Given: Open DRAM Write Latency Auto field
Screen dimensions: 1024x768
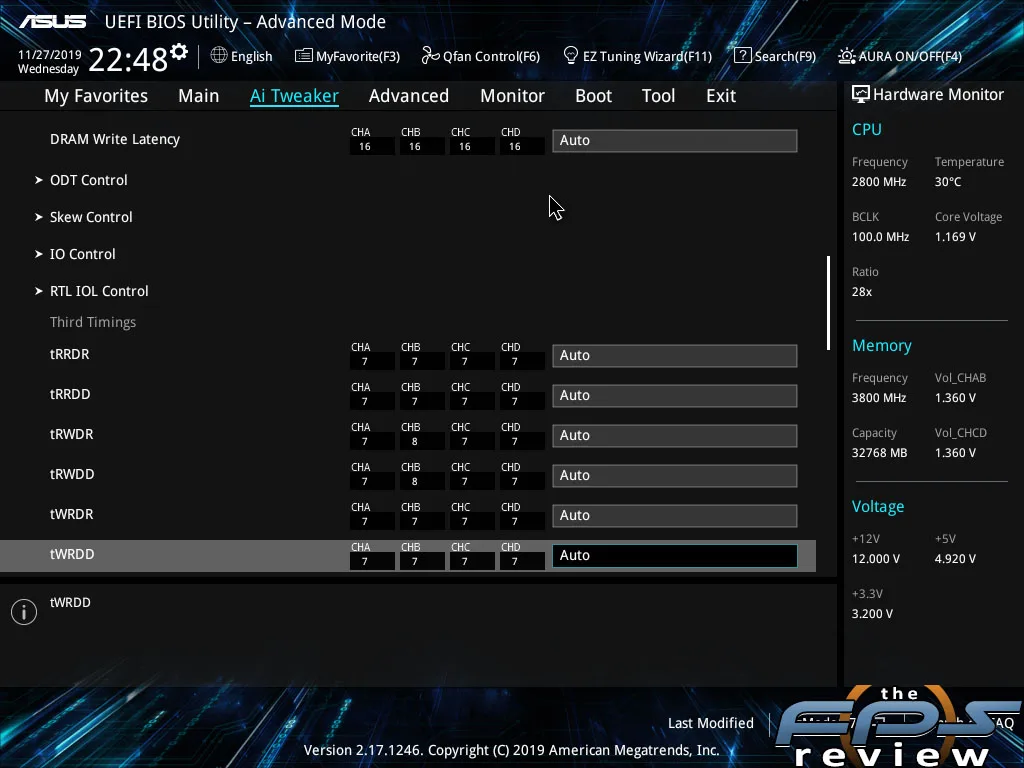Looking at the screenshot, I should click(x=675, y=140).
